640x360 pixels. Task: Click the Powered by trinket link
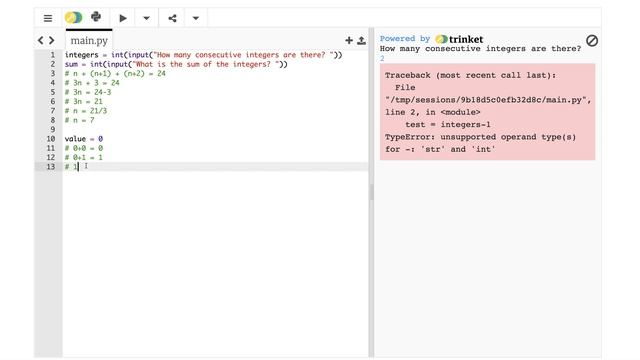tap(431, 39)
